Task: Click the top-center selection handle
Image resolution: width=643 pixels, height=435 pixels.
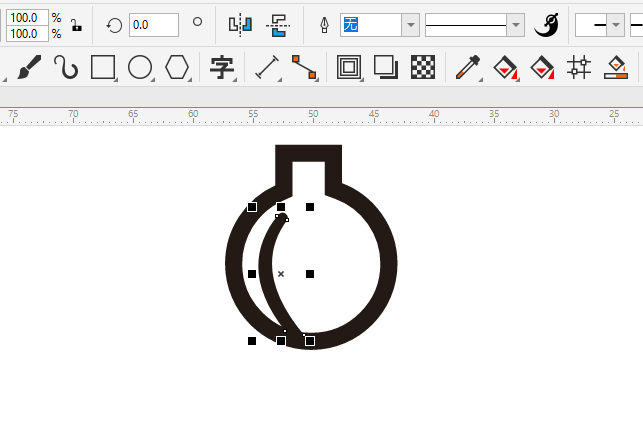Action: 281,207
